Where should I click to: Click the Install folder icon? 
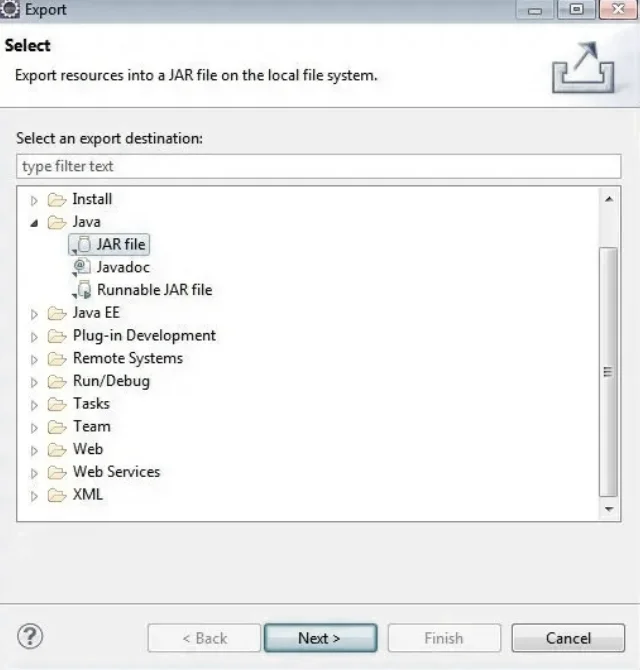click(x=57, y=199)
